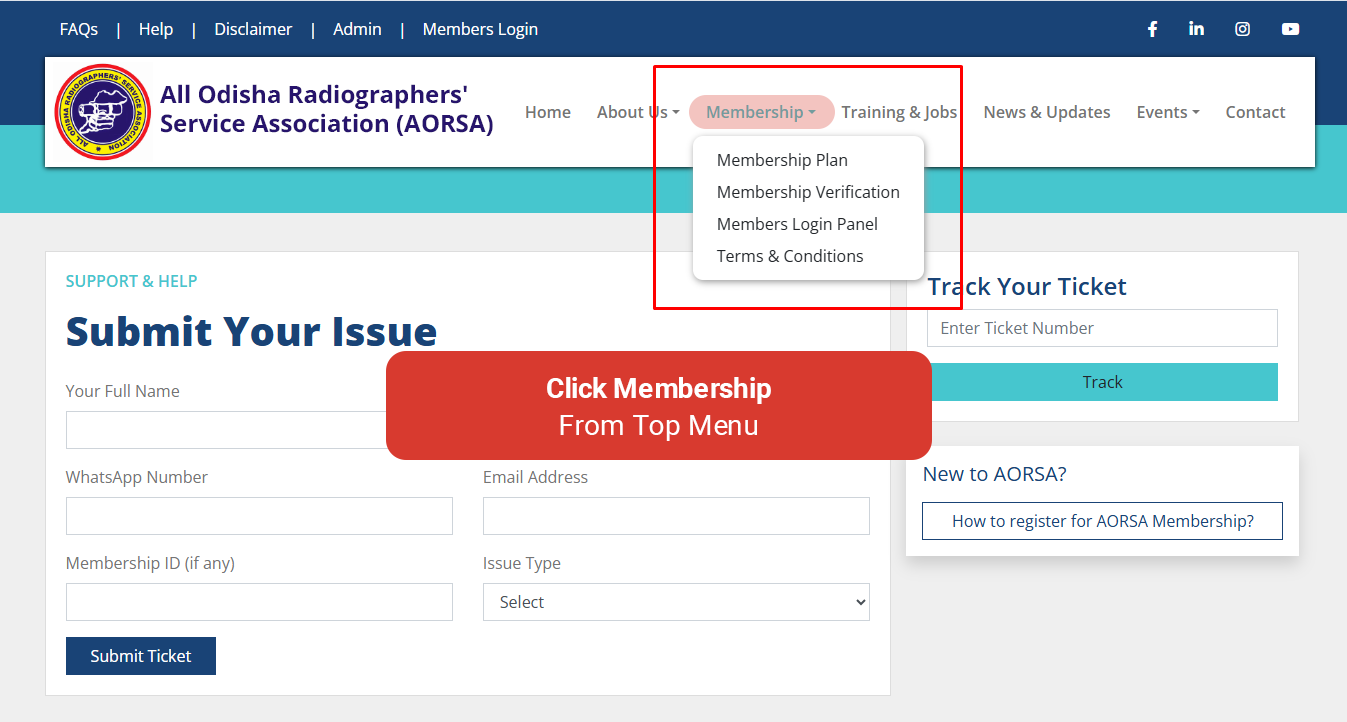The width and height of the screenshot is (1347, 722).
Task: Select Membership Plan from the menu
Action: [782, 160]
